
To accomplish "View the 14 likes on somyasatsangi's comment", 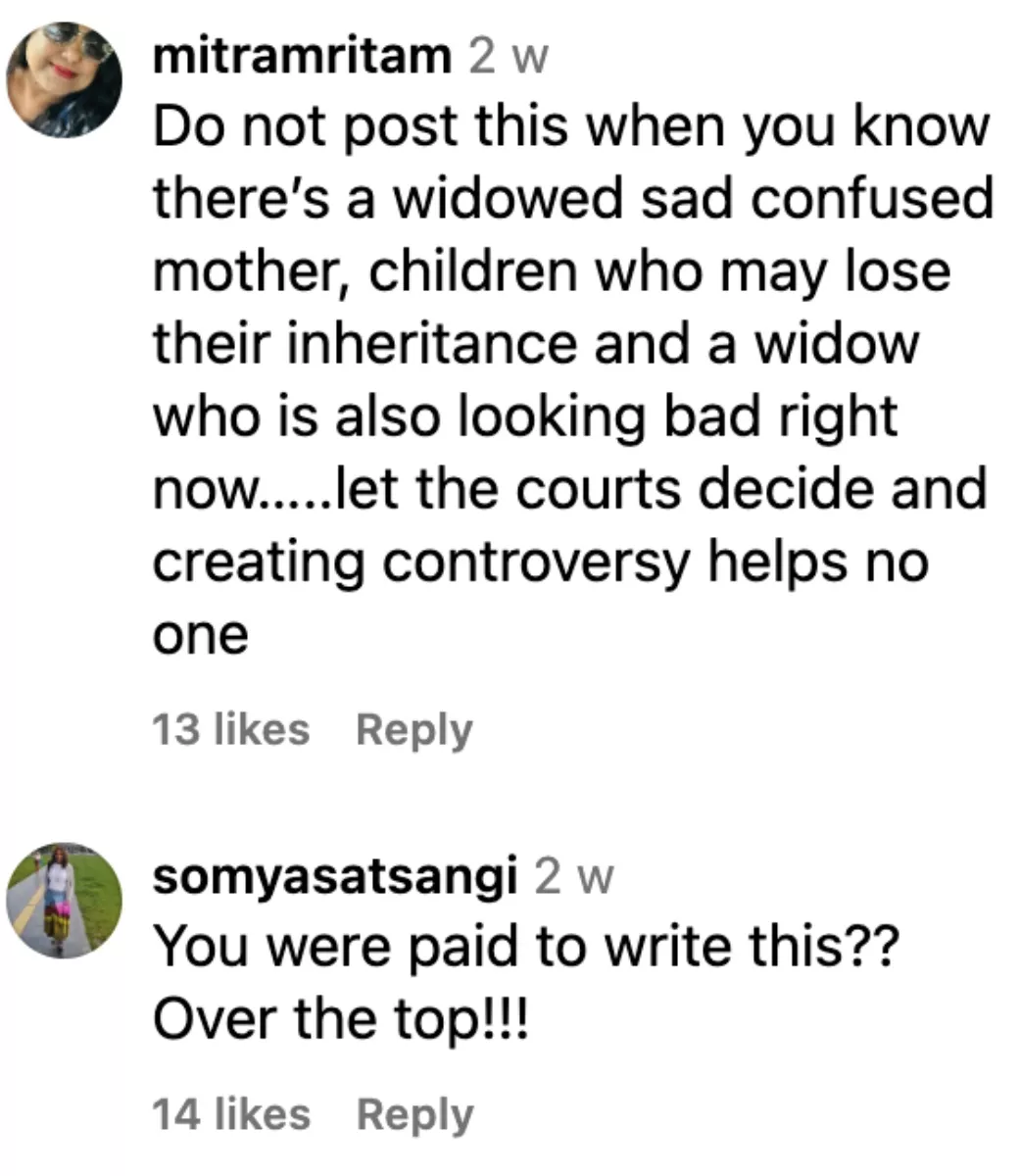I will point(231,1114).
